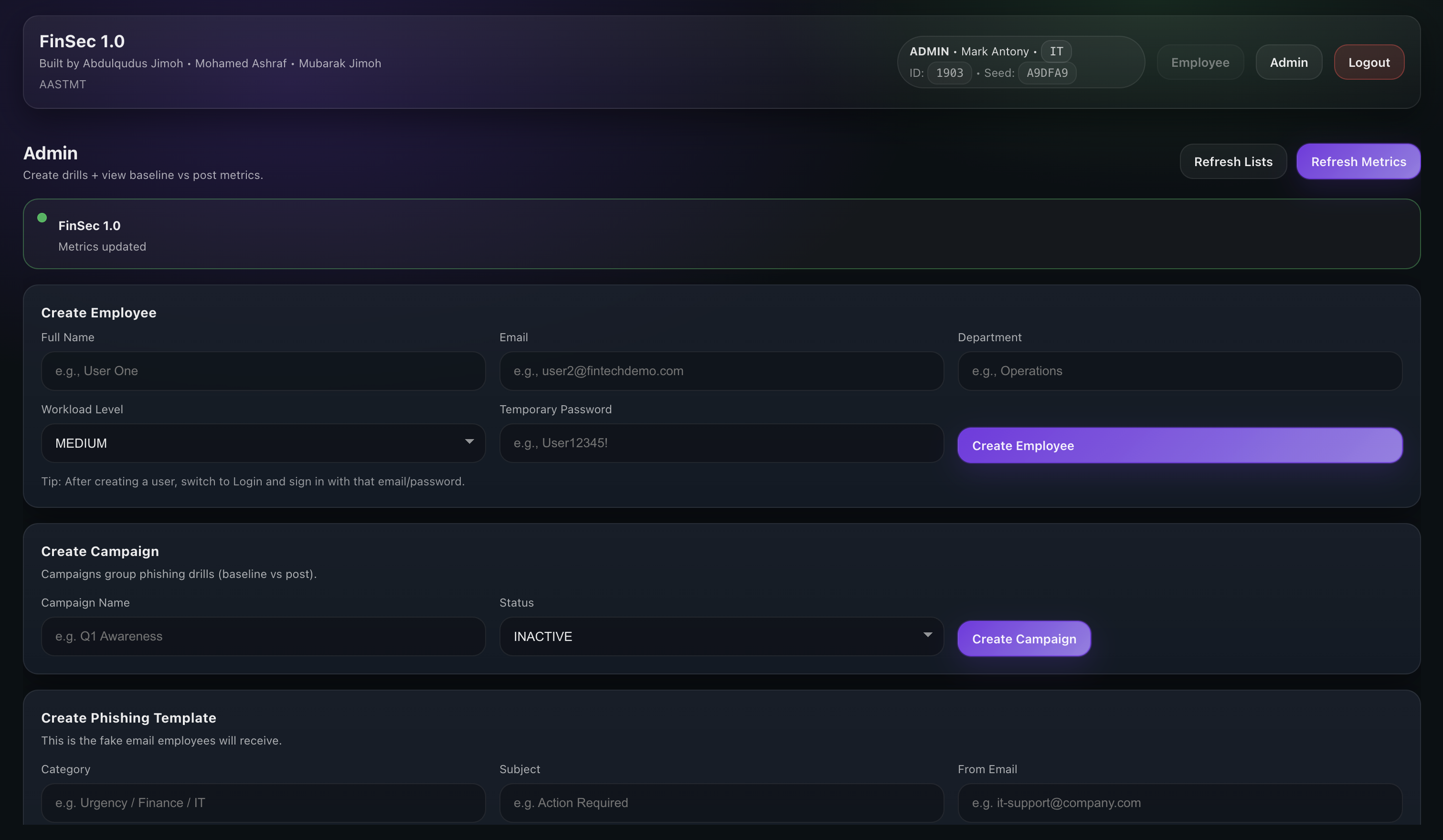Switch to the Admin view tab
Screen dimensions: 1443x840
tap(1288, 63)
